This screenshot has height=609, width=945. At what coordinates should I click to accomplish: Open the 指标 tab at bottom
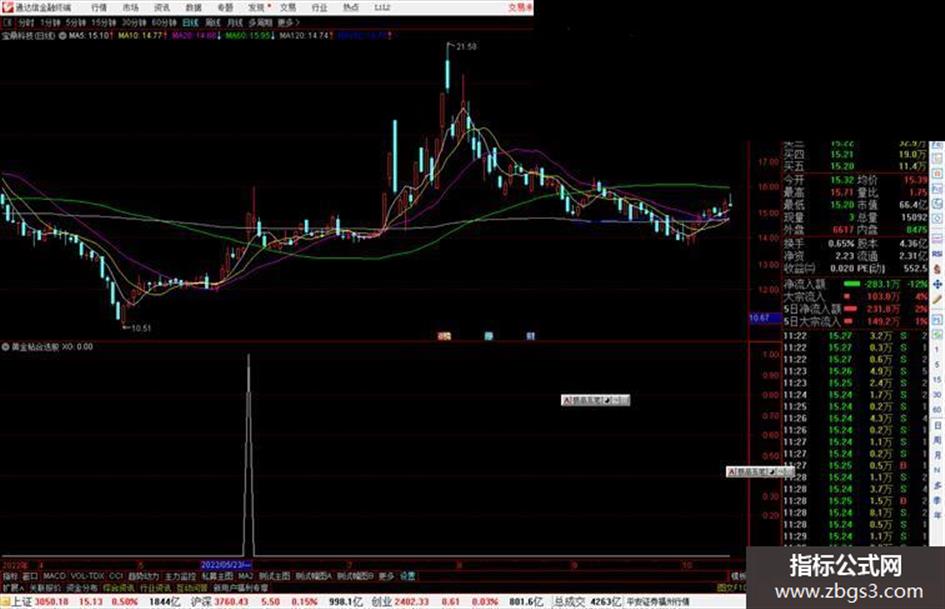point(10,577)
